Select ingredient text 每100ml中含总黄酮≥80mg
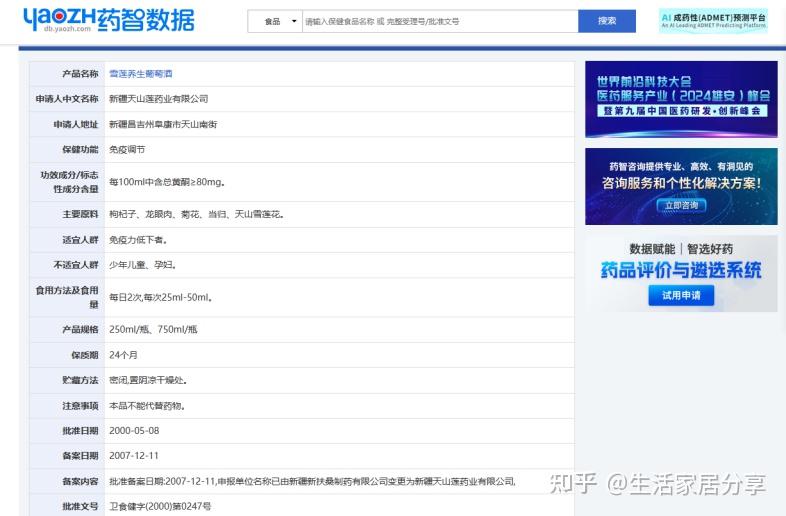This screenshot has width=786, height=516. pyautogui.click(x=167, y=182)
